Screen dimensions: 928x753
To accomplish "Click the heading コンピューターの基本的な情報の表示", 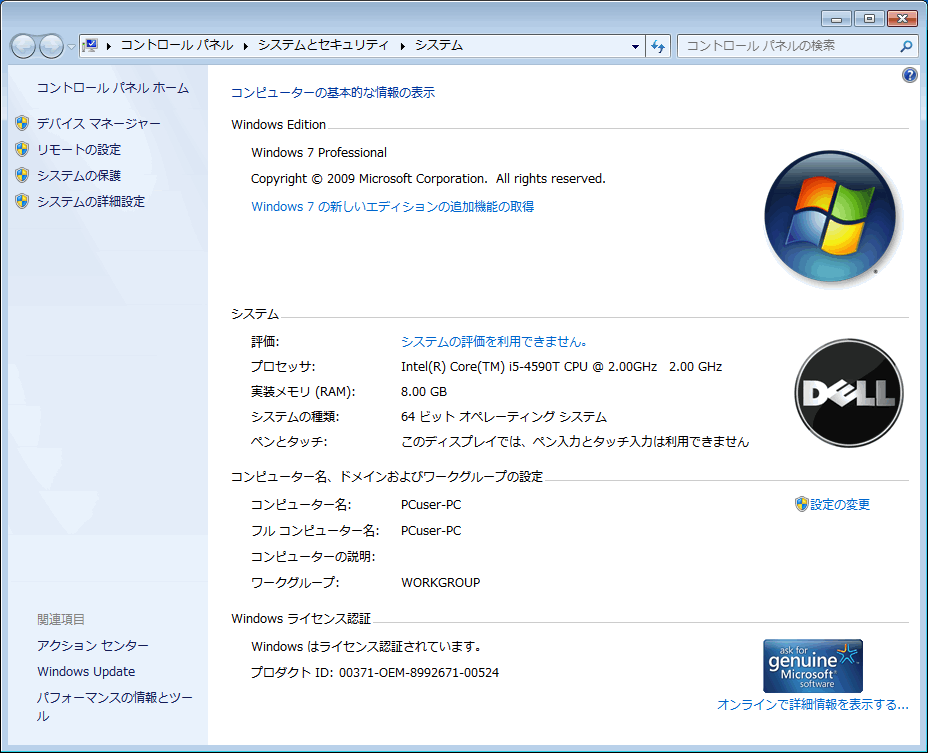I will click(x=333, y=93).
